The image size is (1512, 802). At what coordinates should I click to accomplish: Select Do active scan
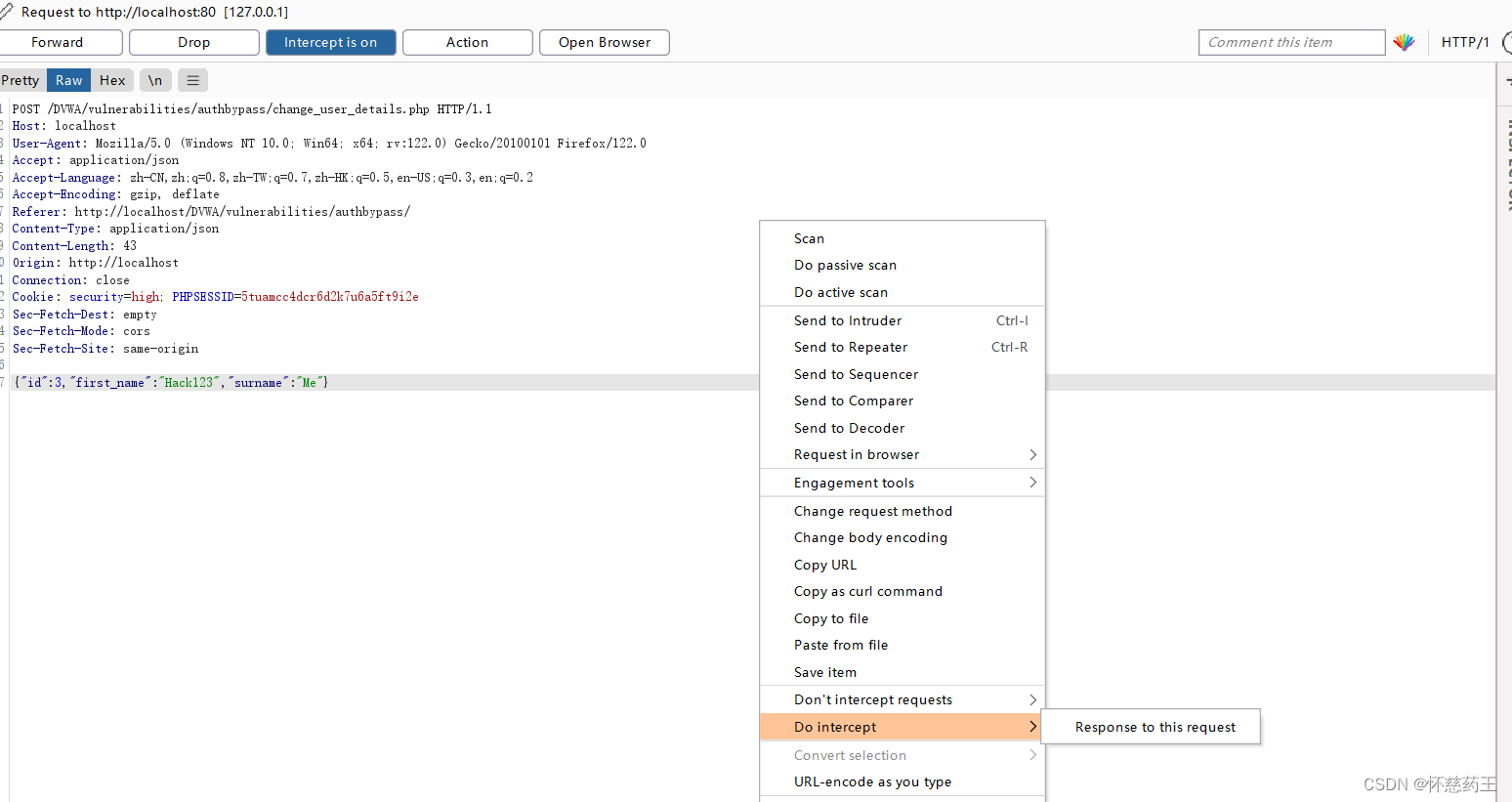point(903,292)
